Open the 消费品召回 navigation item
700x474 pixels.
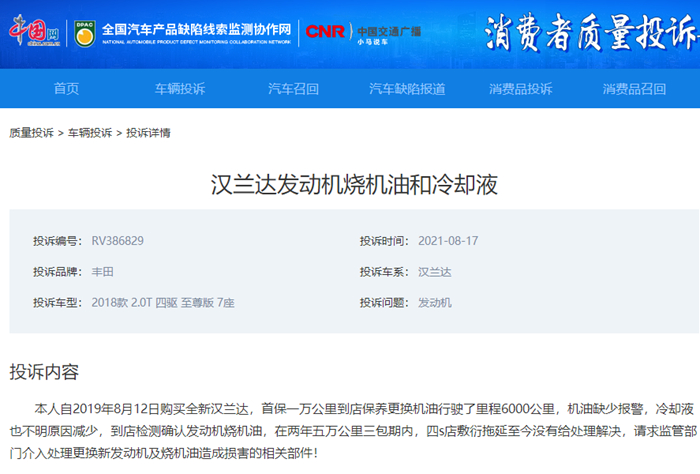pyautogui.click(x=634, y=88)
